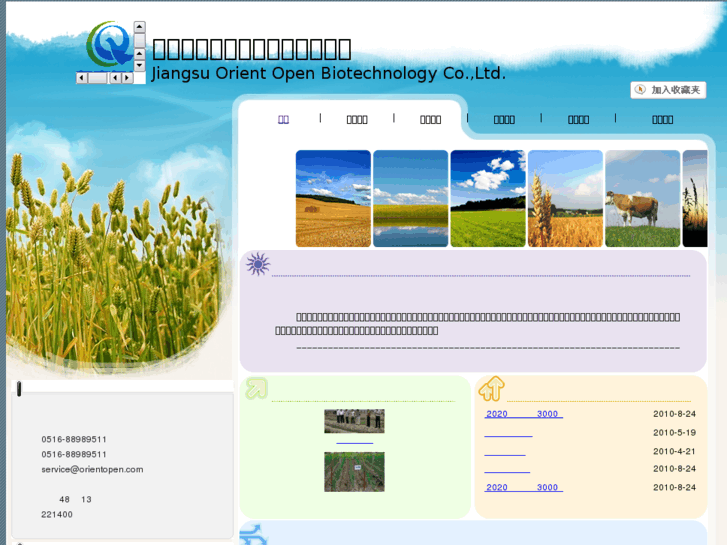The width and height of the screenshot is (727, 545).
Task: Open the group of people photo thumbnail
Action: pyautogui.click(x=354, y=421)
